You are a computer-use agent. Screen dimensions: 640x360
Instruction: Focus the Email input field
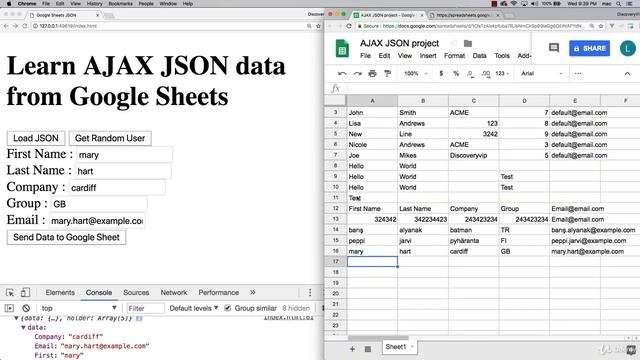click(x=97, y=221)
